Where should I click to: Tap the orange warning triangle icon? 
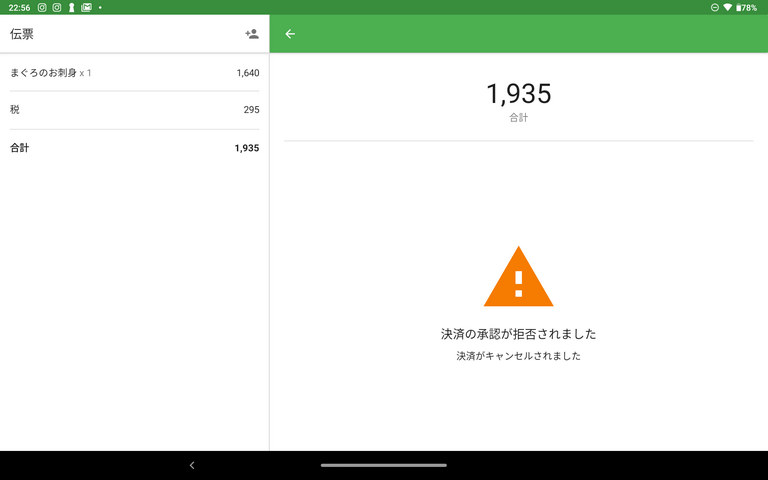coord(518,277)
